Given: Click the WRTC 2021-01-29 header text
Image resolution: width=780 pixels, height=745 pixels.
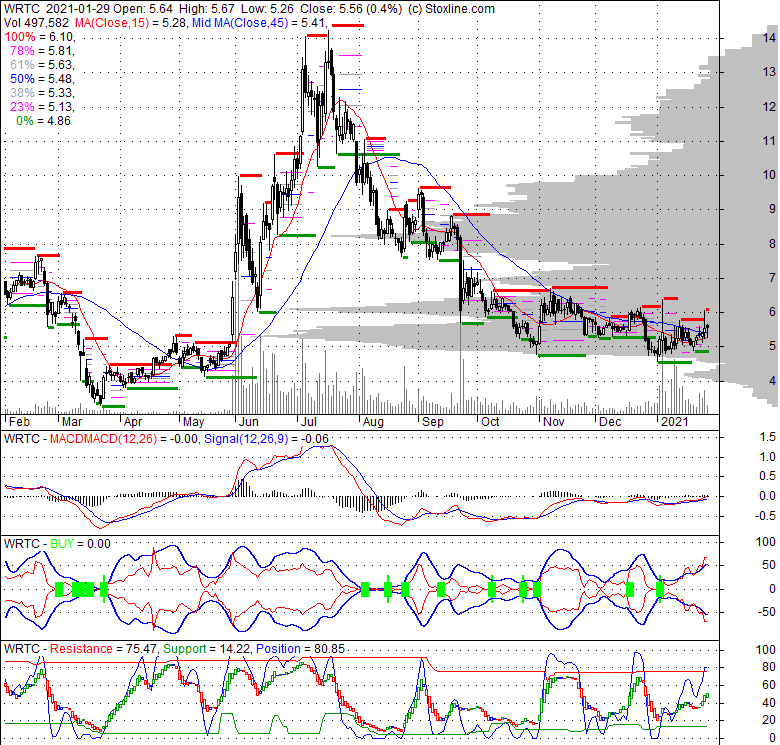Looking at the screenshot, I should tap(58, 9).
